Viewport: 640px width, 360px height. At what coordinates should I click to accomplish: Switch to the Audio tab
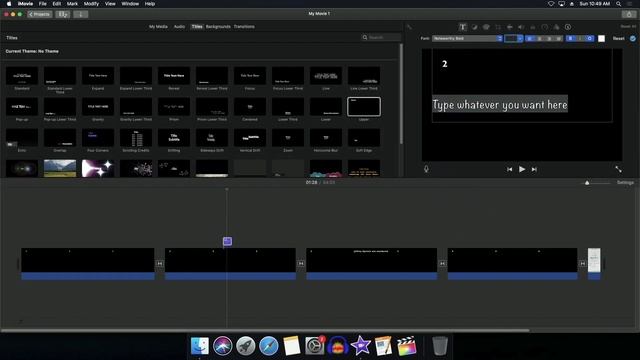(x=179, y=27)
